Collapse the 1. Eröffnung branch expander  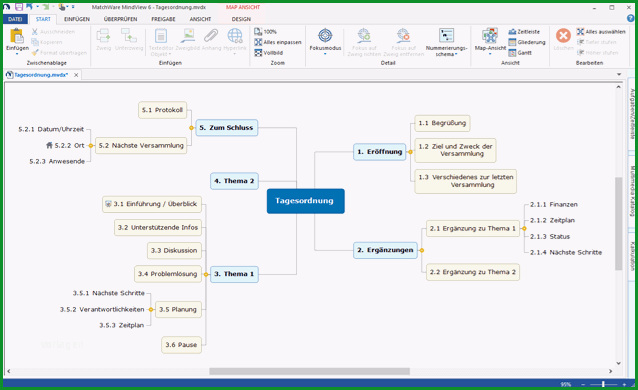(410, 152)
